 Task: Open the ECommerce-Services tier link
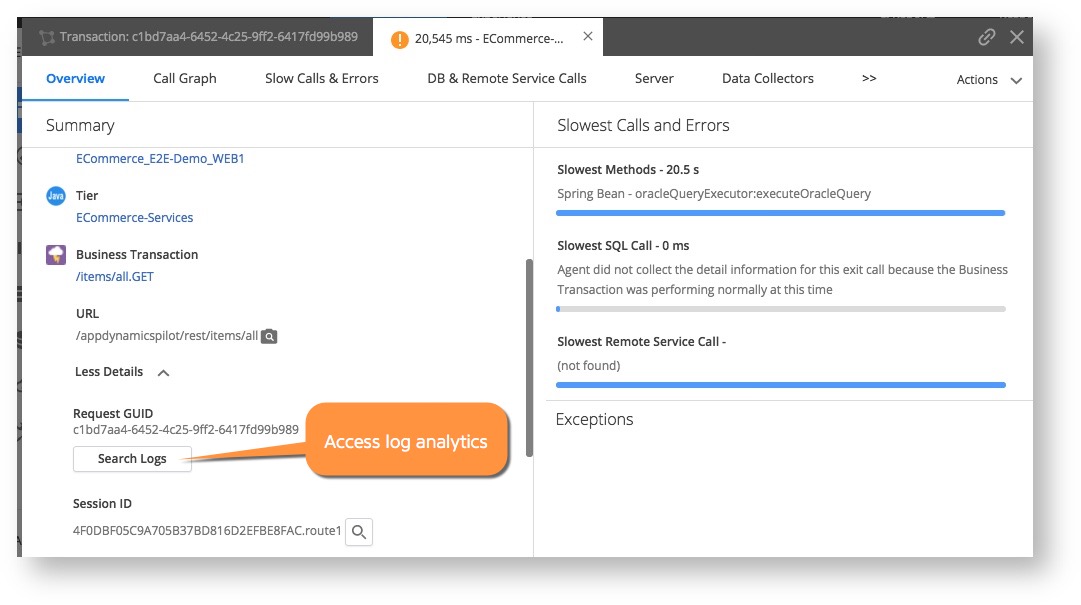tap(134, 218)
